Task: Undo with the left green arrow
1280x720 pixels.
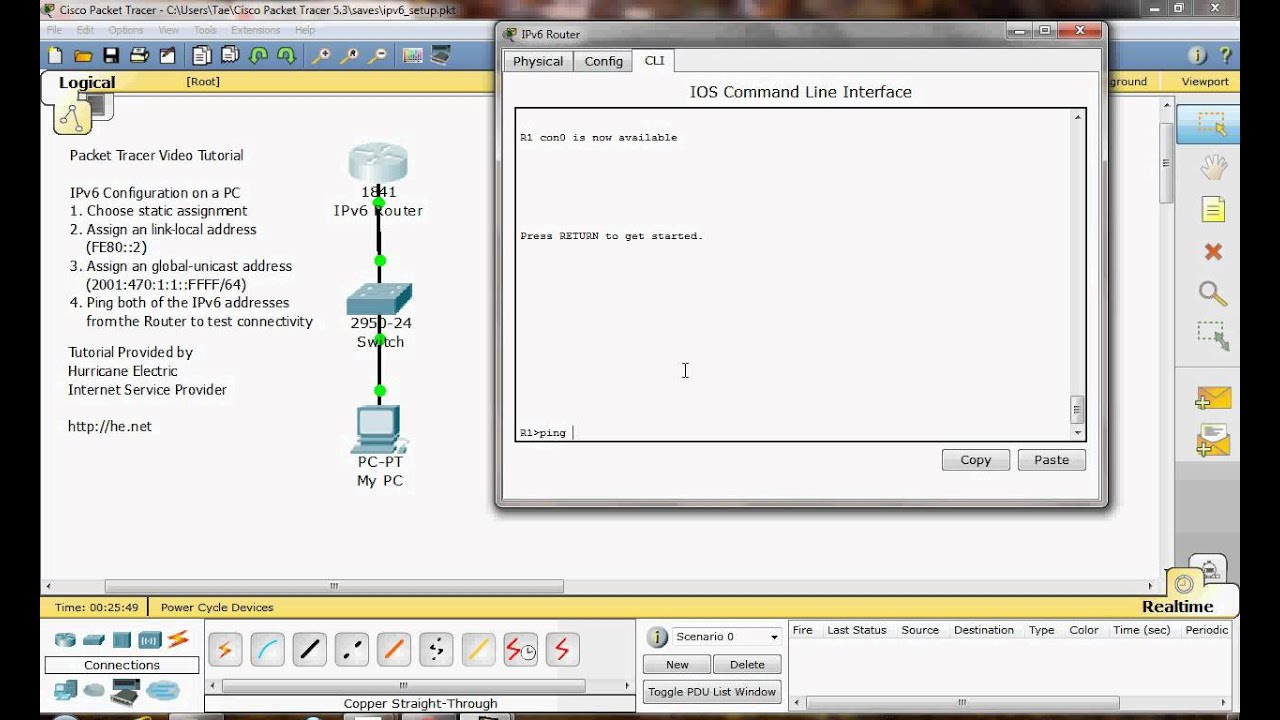Action: click(x=258, y=56)
